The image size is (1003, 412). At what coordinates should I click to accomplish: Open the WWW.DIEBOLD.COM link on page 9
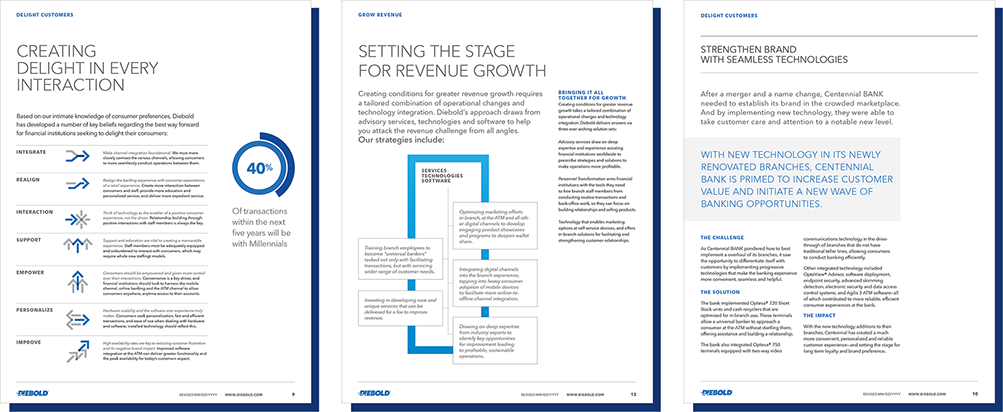243,395
